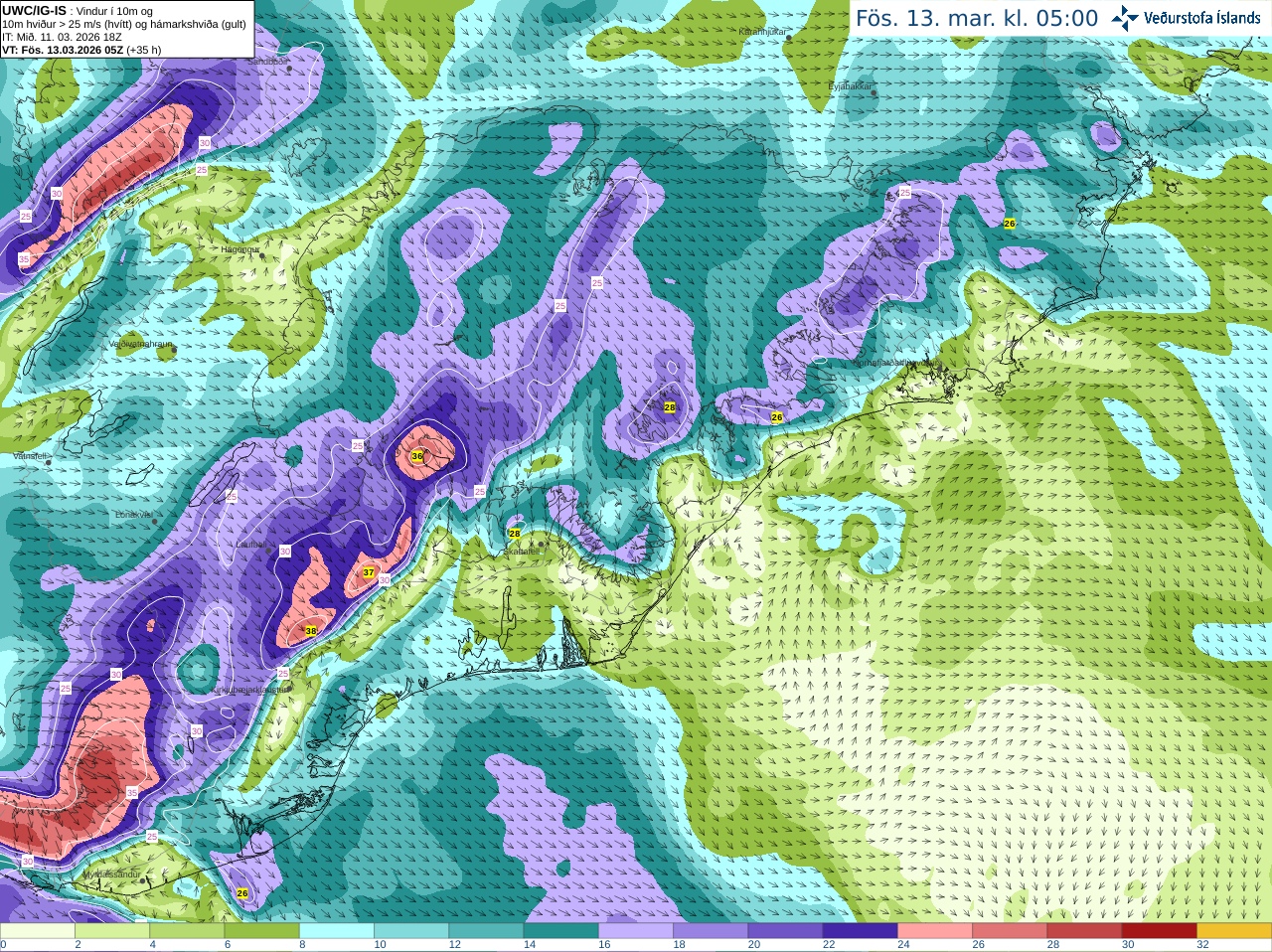Select the 22–24 m/s legend color

click(861, 931)
